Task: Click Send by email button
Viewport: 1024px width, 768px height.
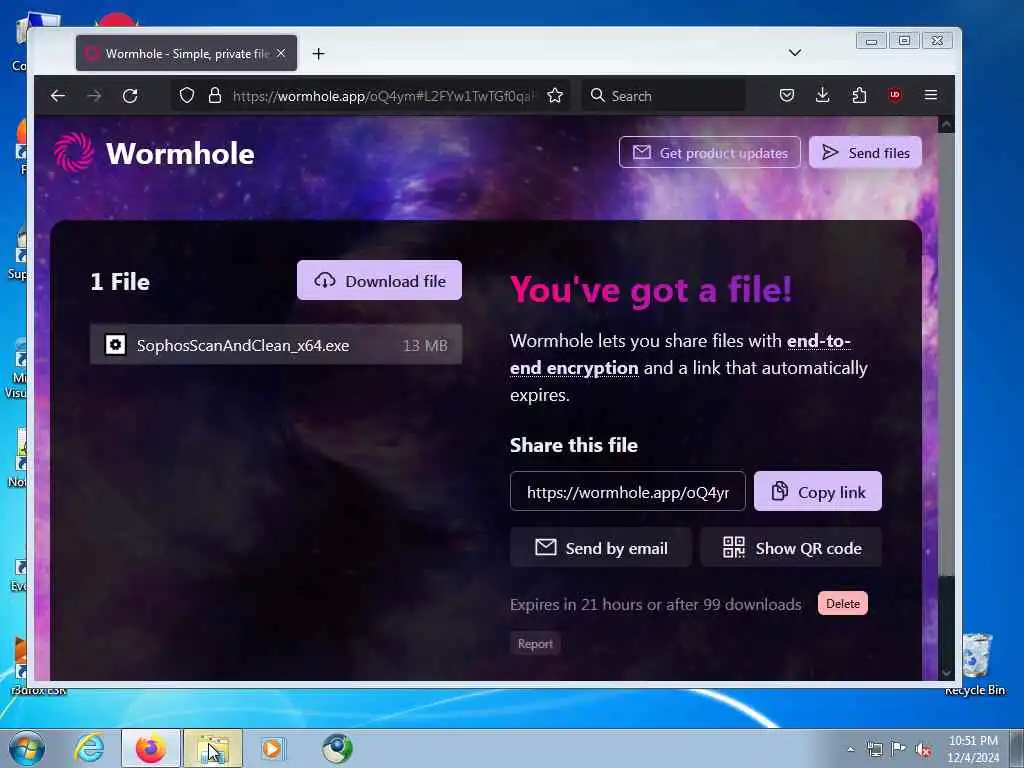Action: pyautogui.click(x=601, y=547)
